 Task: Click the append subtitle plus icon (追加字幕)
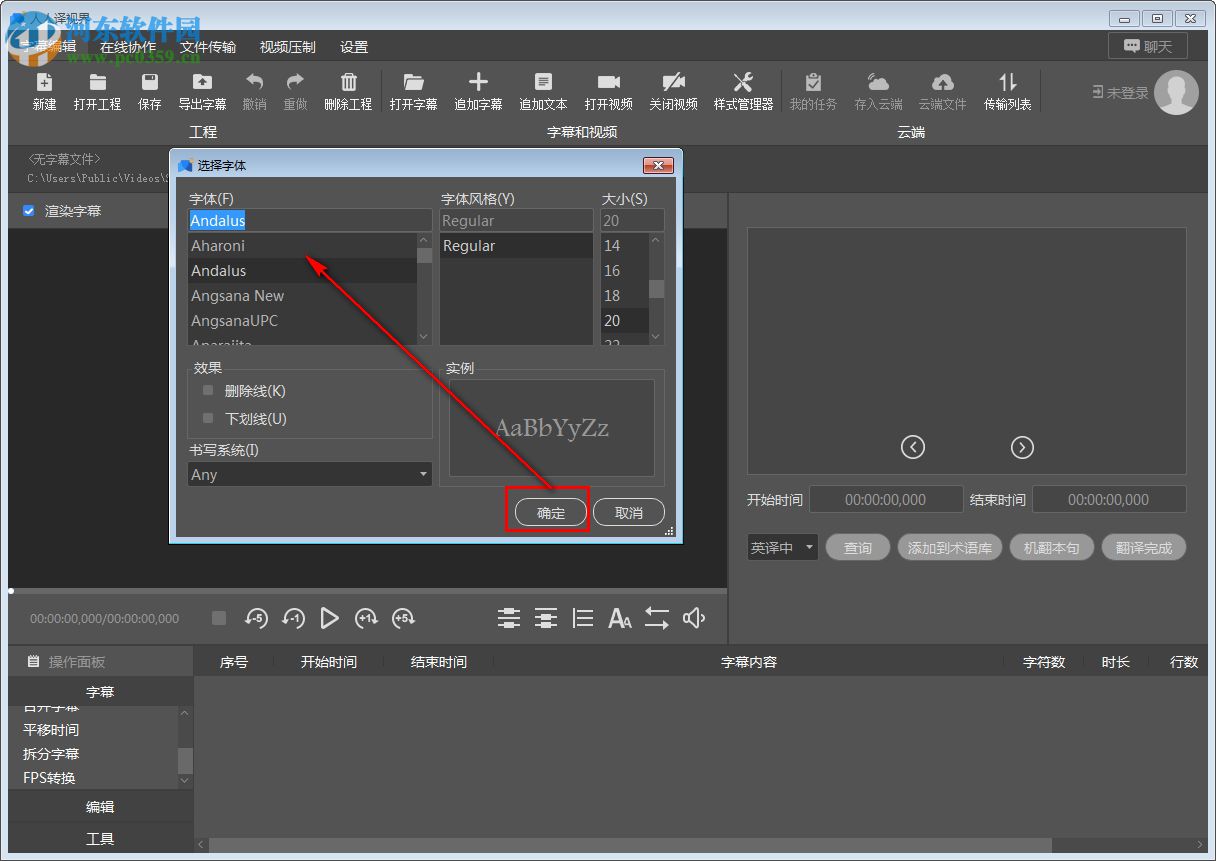click(x=478, y=83)
